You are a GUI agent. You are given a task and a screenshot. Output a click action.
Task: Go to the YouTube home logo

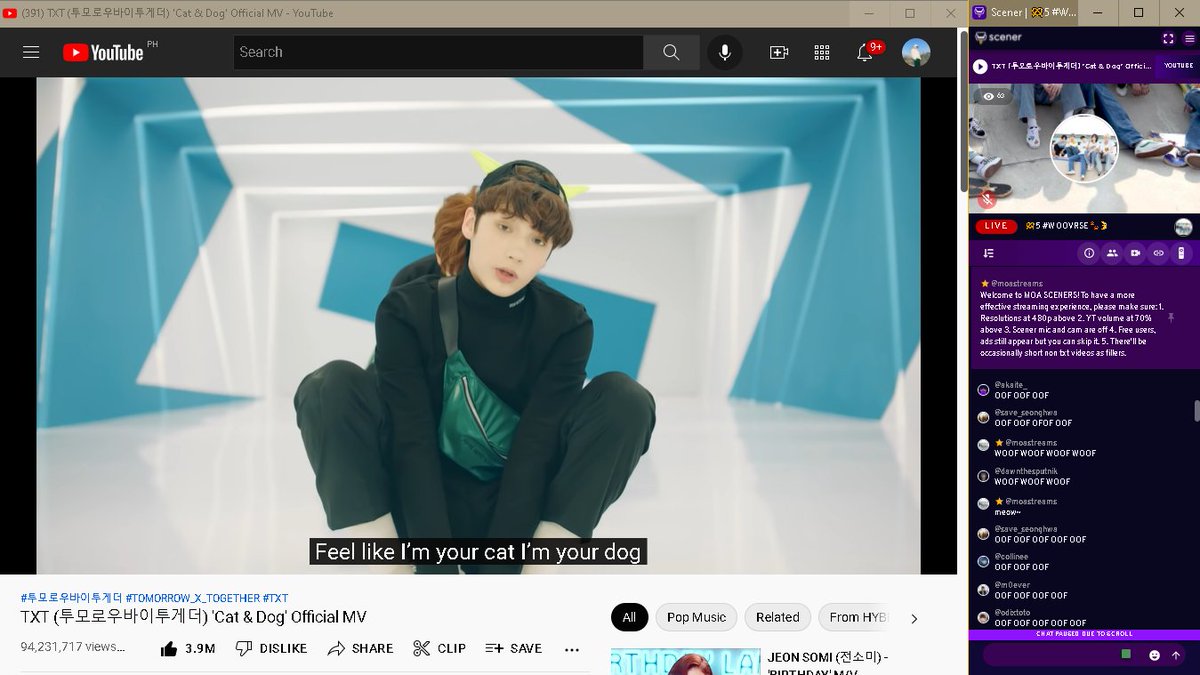[x=104, y=52]
